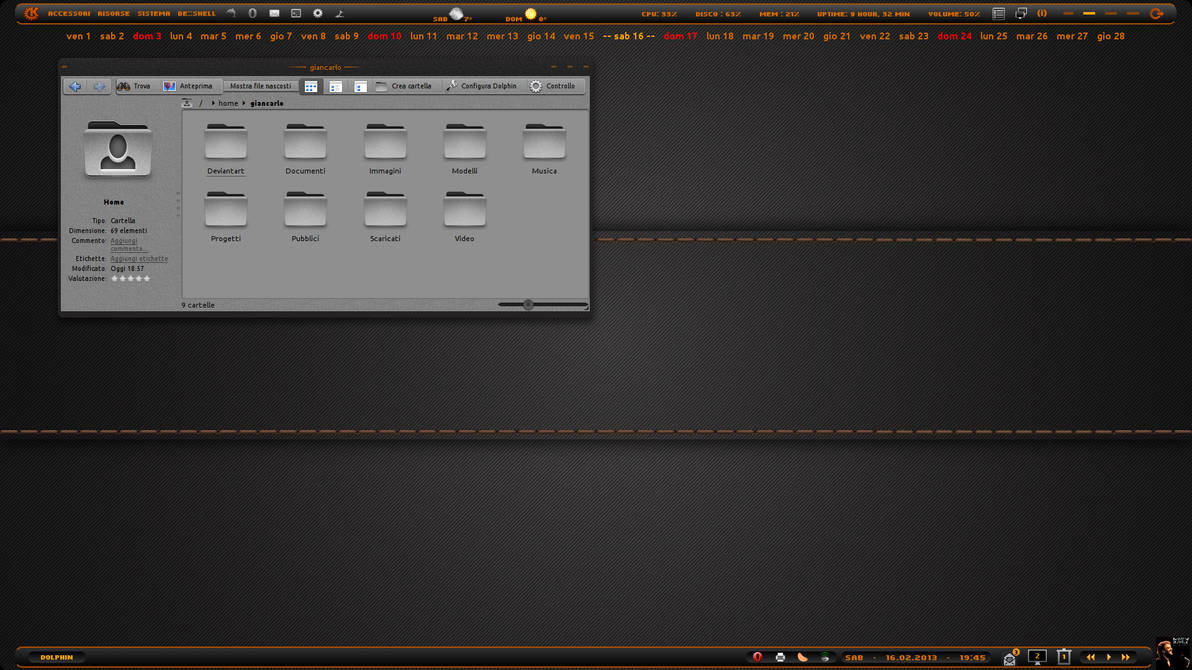Image resolution: width=1192 pixels, height=670 pixels.
Task: Switch to icons view mode
Action: [311, 87]
